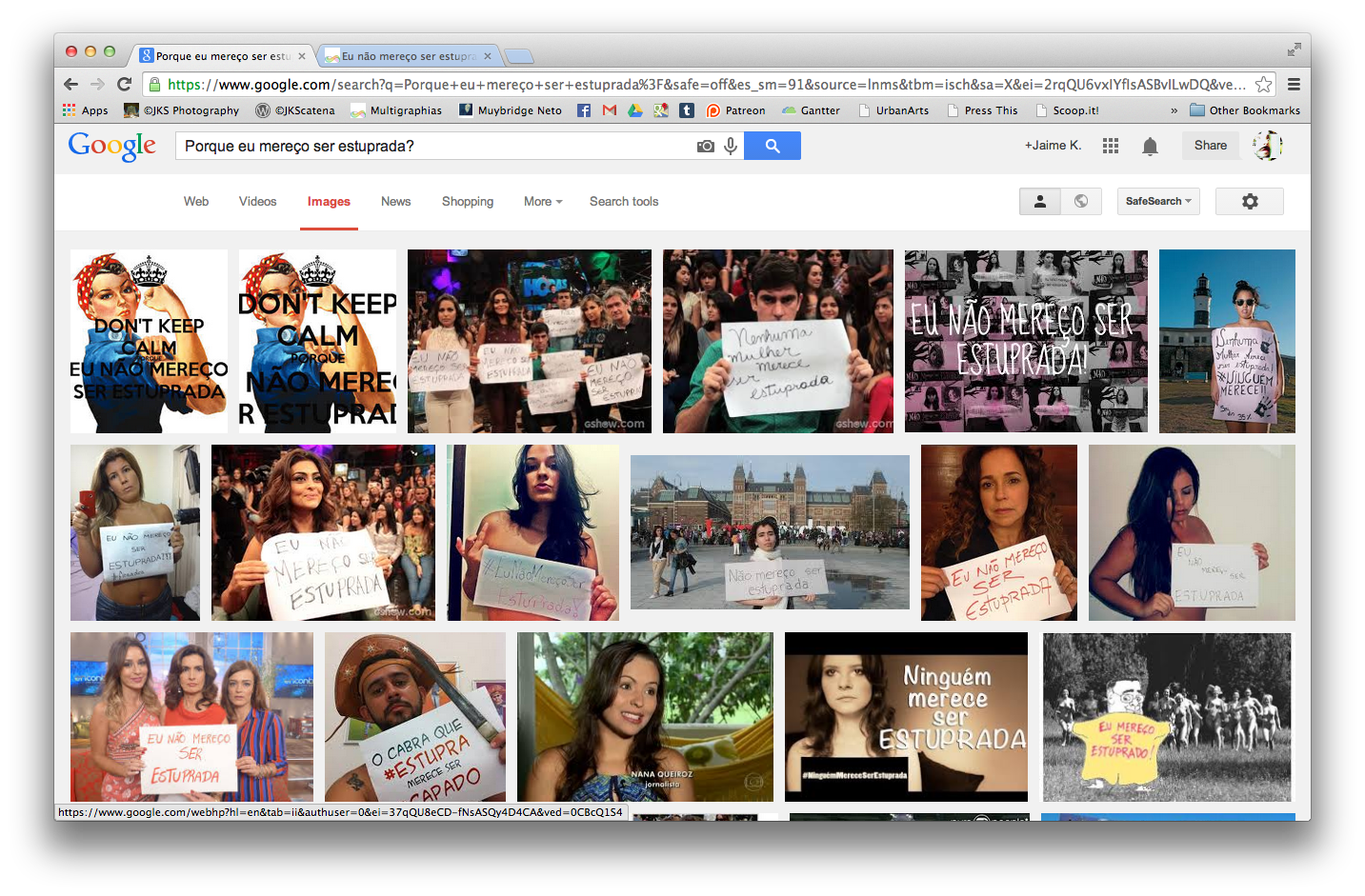The image size is (1365, 896).
Task: Select the second tab 'Eu não mereço ser estuprada'
Action: 408,56
